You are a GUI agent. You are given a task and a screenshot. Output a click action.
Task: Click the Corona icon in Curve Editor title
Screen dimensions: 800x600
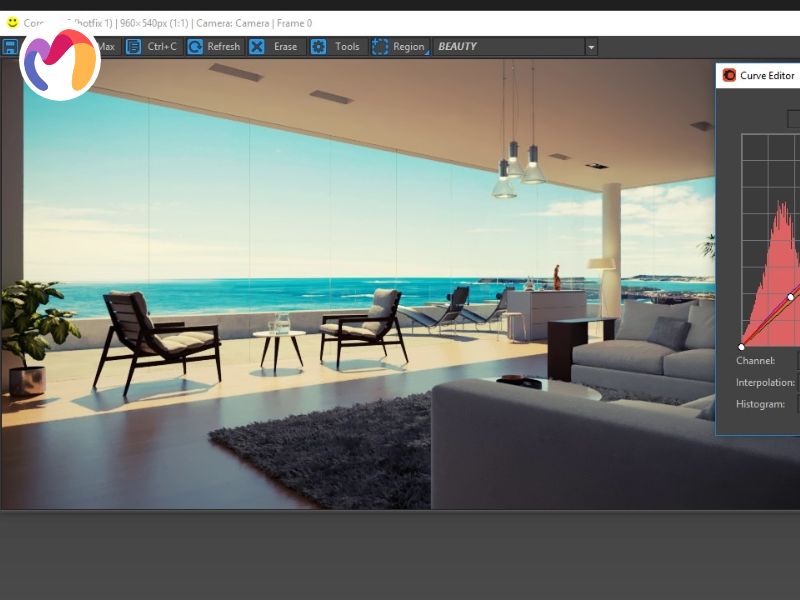[x=729, y=75]
